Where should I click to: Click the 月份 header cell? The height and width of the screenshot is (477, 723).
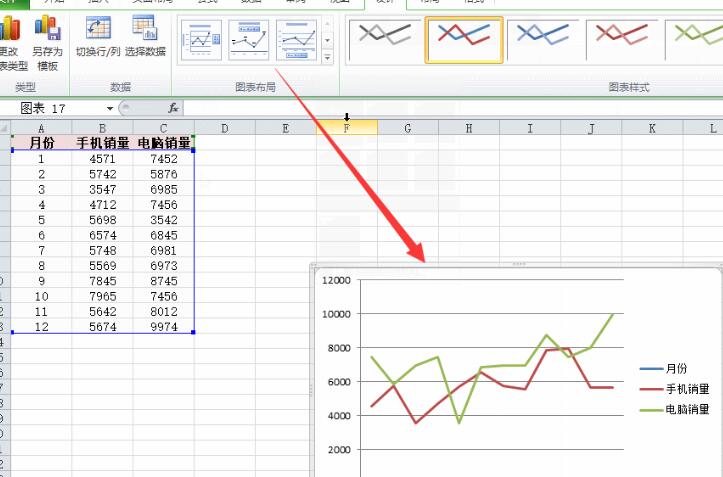[41, 143]
